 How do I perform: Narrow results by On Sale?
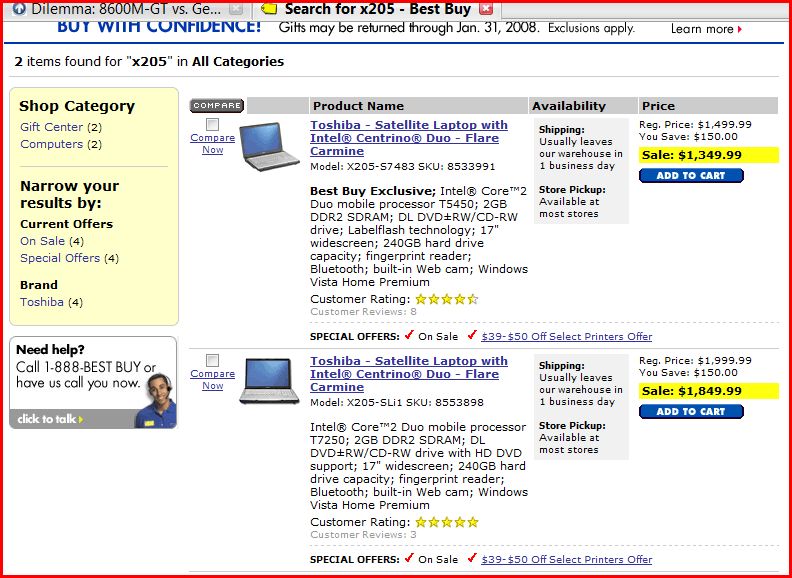(42, 241)
